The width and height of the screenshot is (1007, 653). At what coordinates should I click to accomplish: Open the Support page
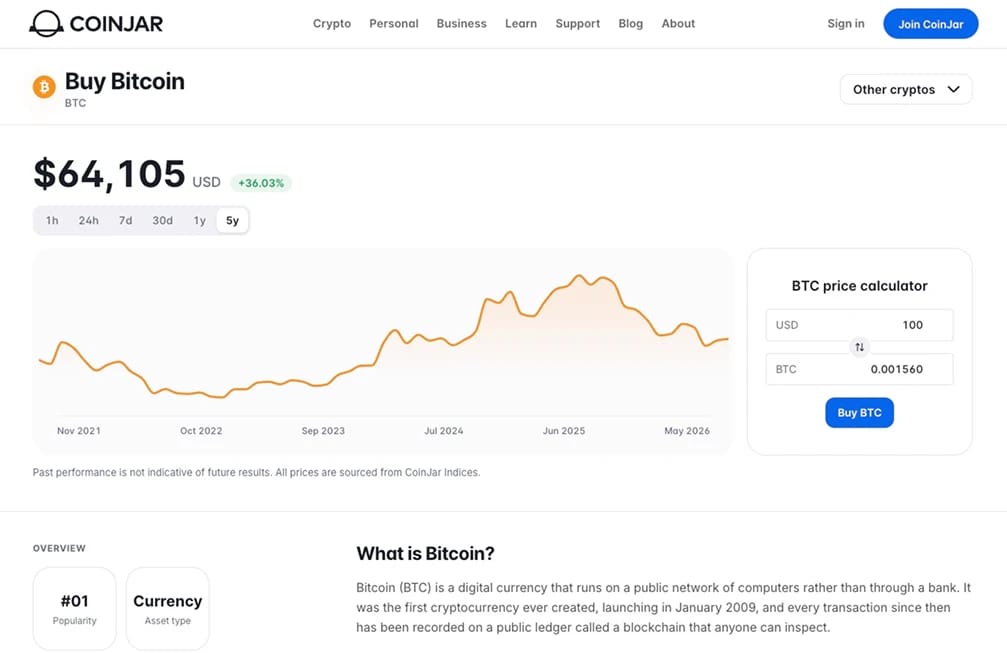click(577, 24)
